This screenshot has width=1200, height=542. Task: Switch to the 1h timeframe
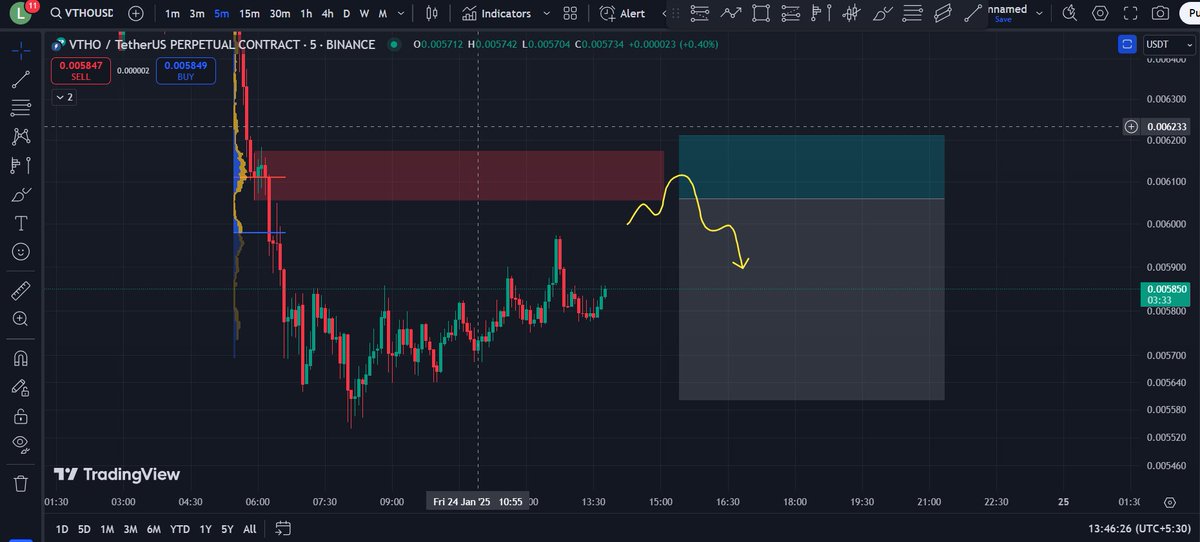[x=306, y=14]
